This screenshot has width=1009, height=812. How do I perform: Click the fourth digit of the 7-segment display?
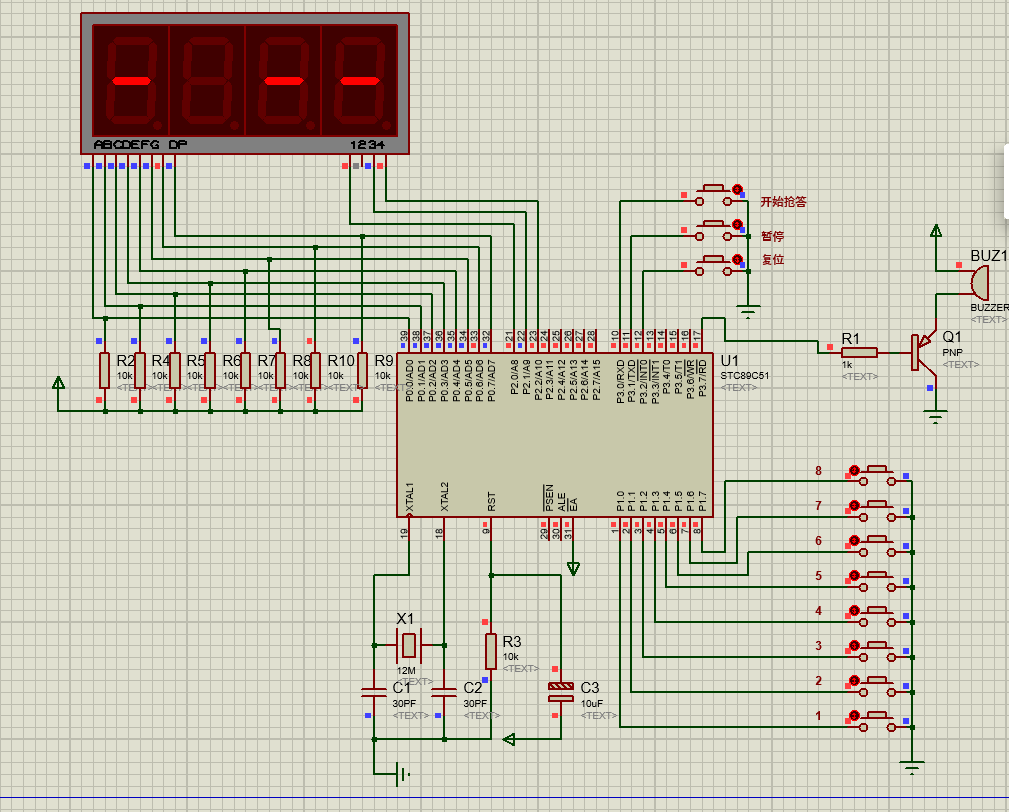[360, 80]
